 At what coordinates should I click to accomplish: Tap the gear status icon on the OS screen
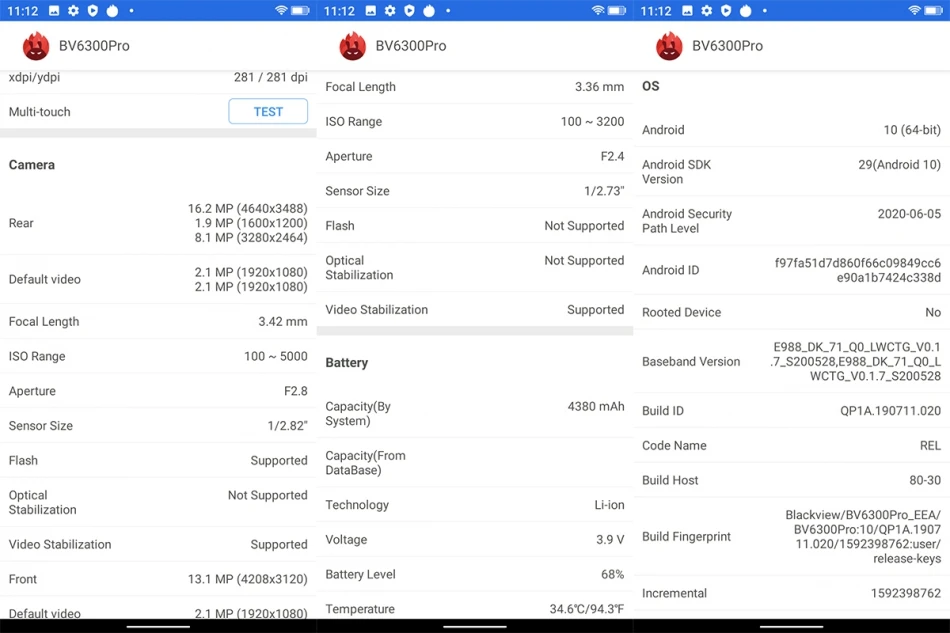tap(706, 10)
